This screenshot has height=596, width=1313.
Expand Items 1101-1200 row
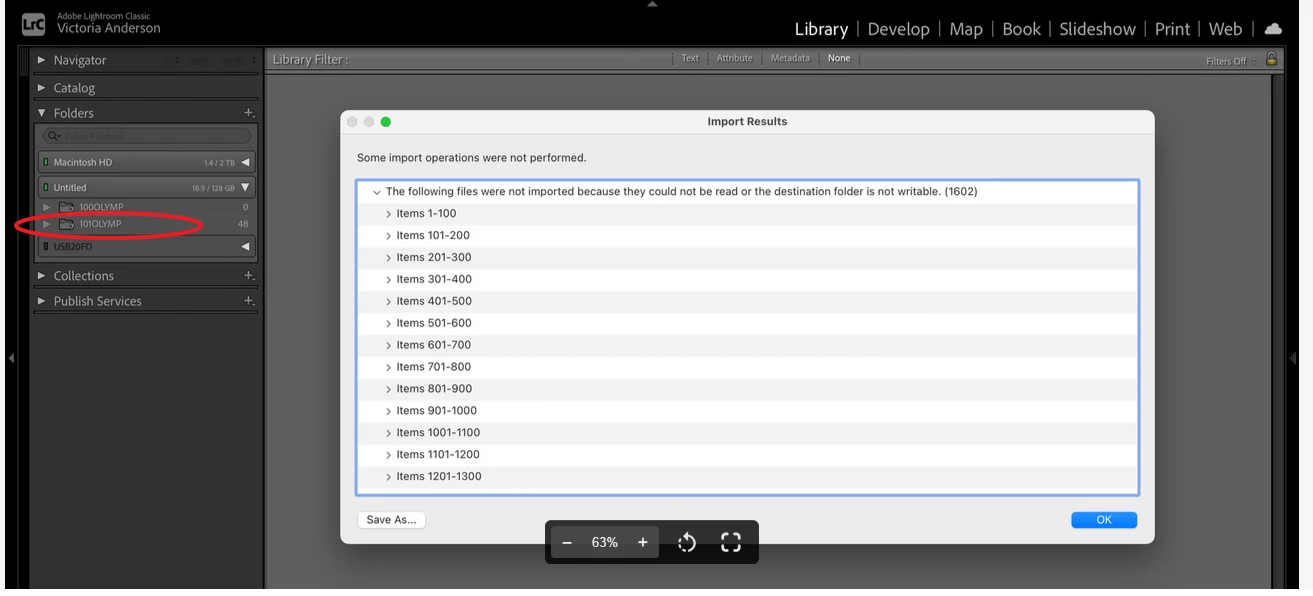389,455
